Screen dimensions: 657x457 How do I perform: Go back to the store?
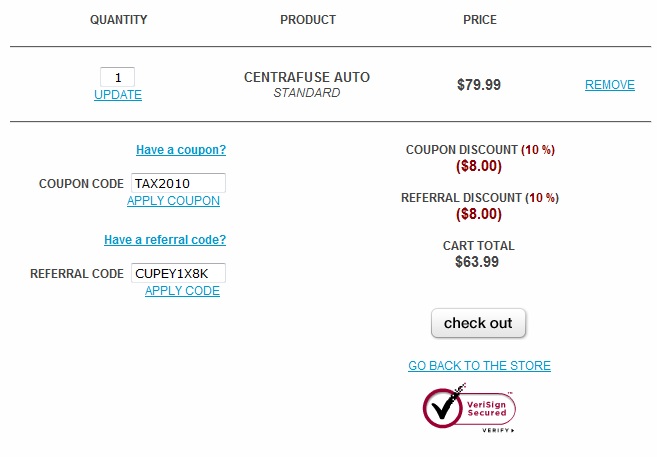(x=479, y=366)
